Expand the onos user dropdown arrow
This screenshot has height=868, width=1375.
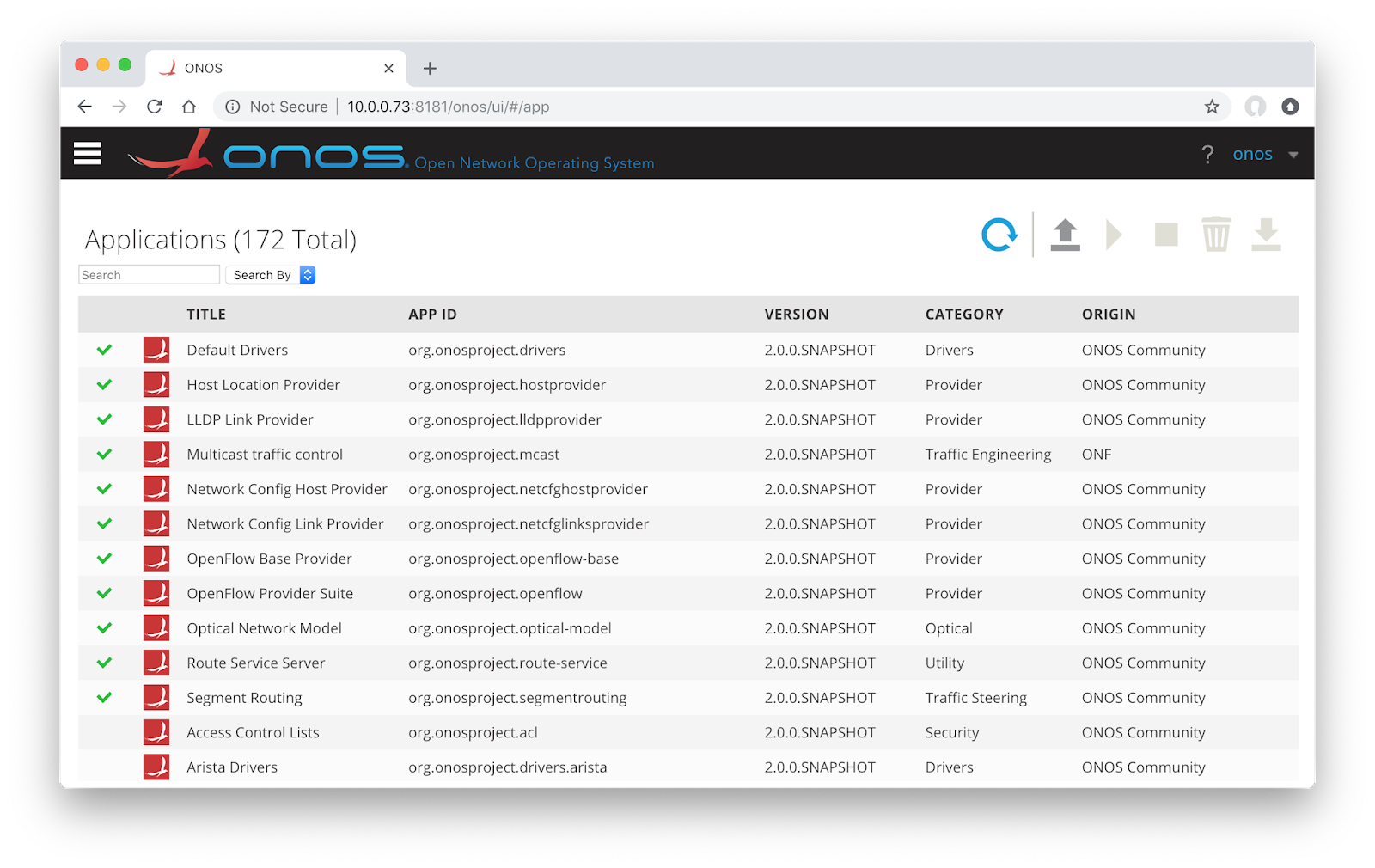1292,156
